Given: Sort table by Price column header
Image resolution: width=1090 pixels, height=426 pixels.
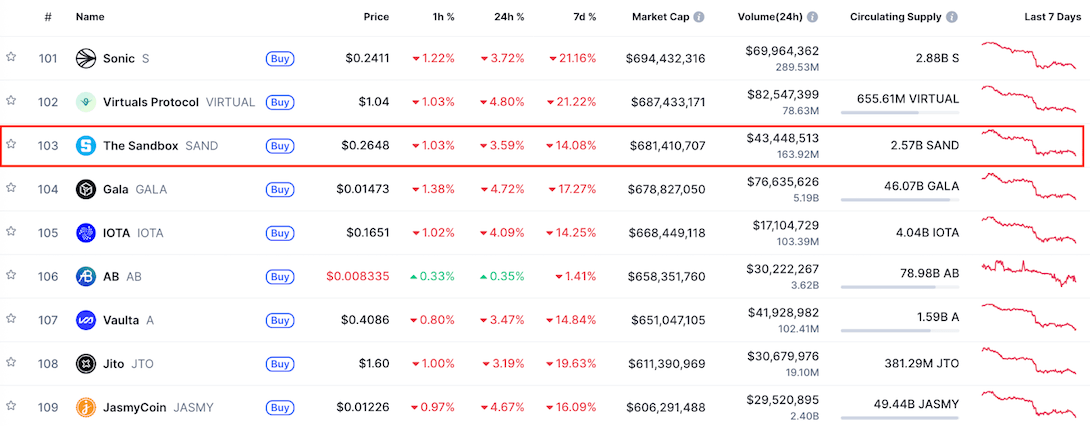Looking at the screenshot, I should click(376, 17).
